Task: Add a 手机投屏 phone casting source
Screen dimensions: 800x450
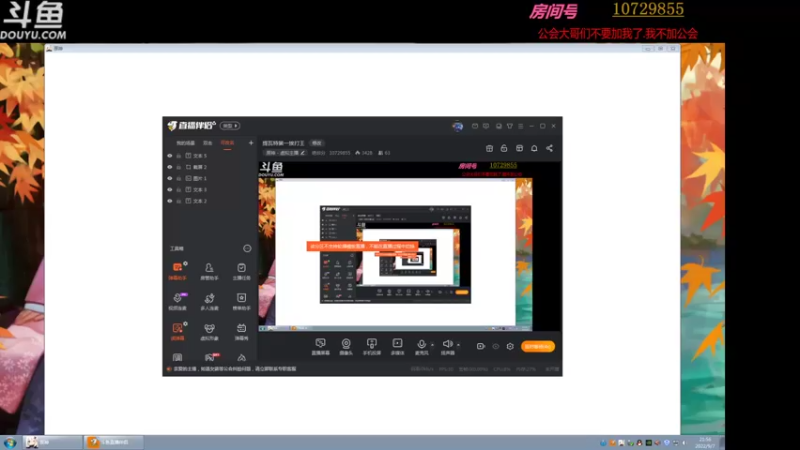Action: coord(371,346)
